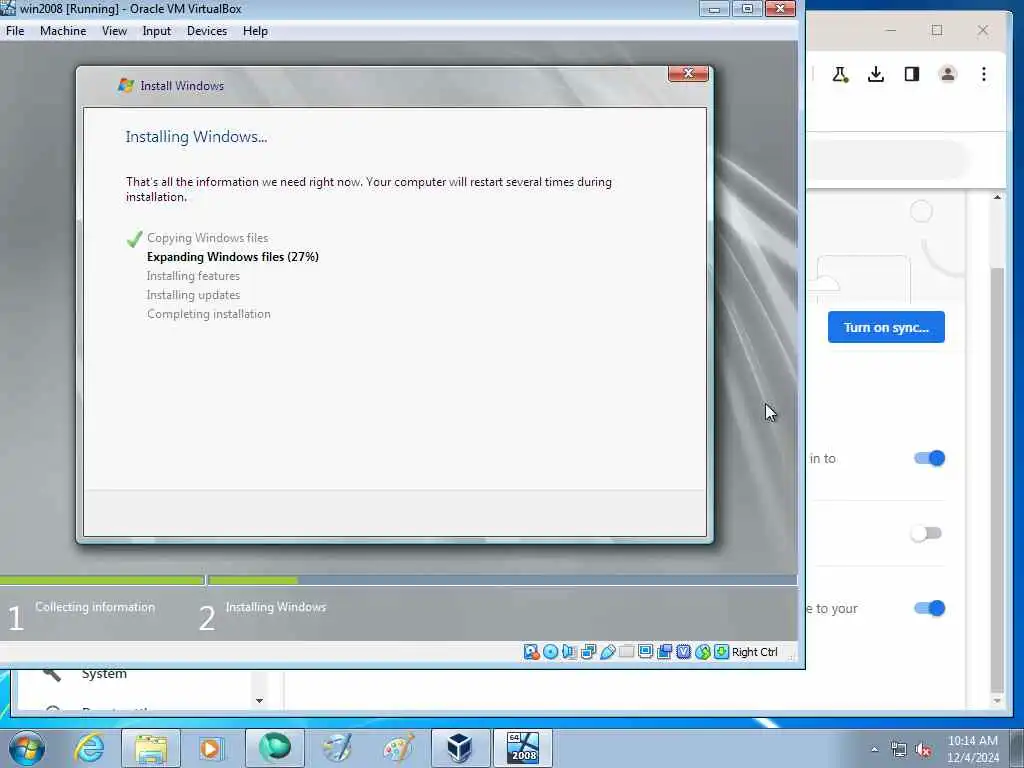Open the File menu in VirtualBox
The height and width of the screenshot is (768, 1024).
(15, 31)
